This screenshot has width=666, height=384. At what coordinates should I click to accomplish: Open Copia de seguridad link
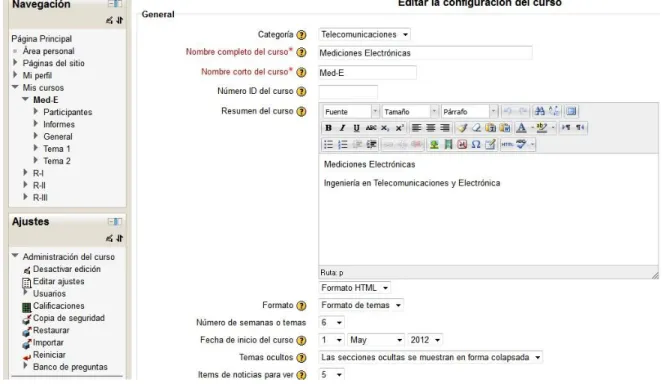[69, 318]
